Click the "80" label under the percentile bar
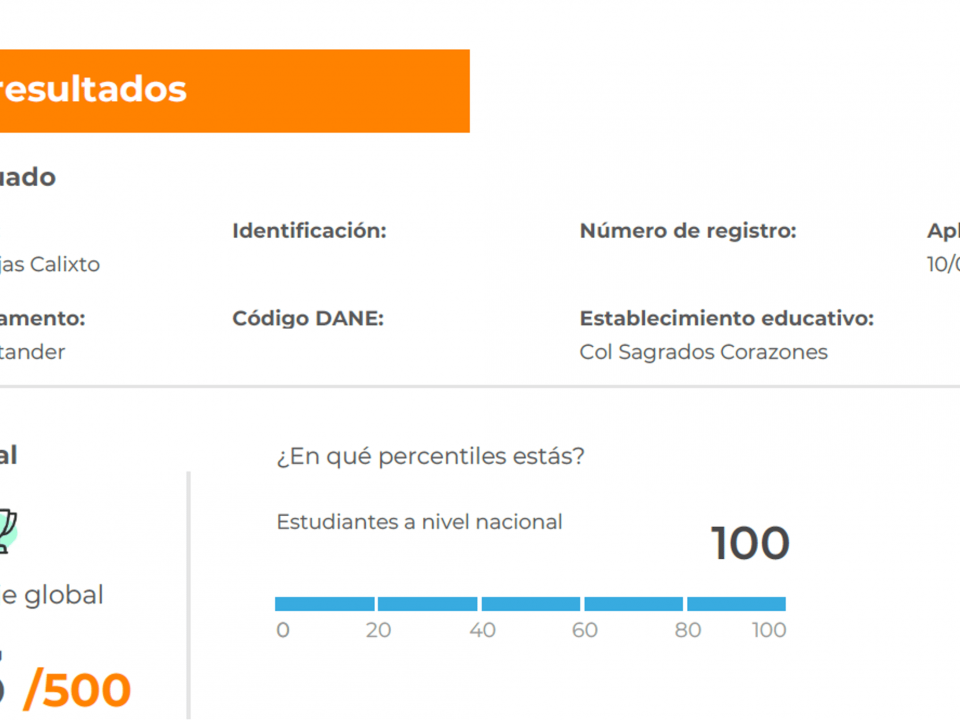The width and height of the screenshot is (960, 720). [687, 630]
